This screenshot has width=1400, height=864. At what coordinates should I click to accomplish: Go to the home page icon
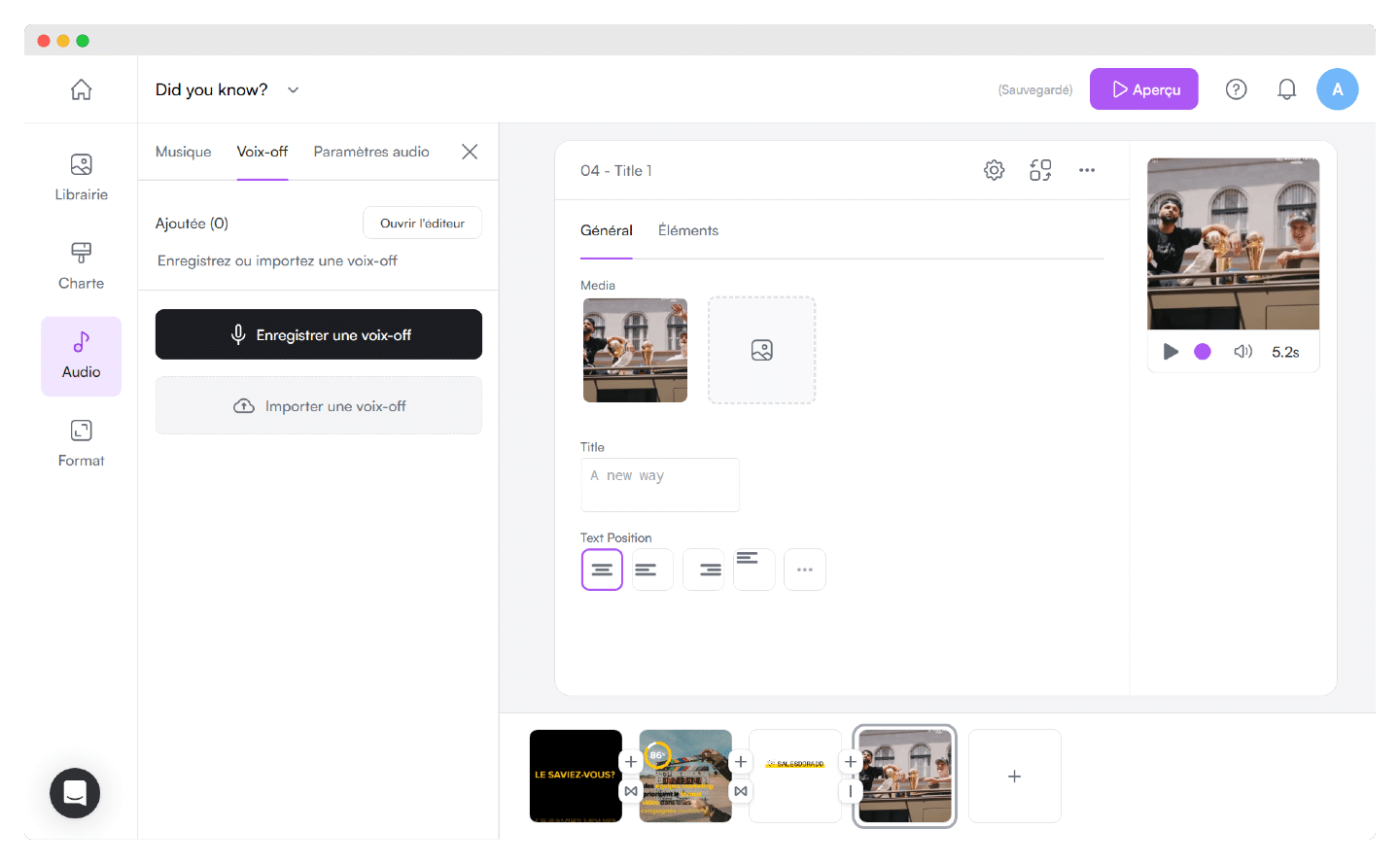(82, 89)
